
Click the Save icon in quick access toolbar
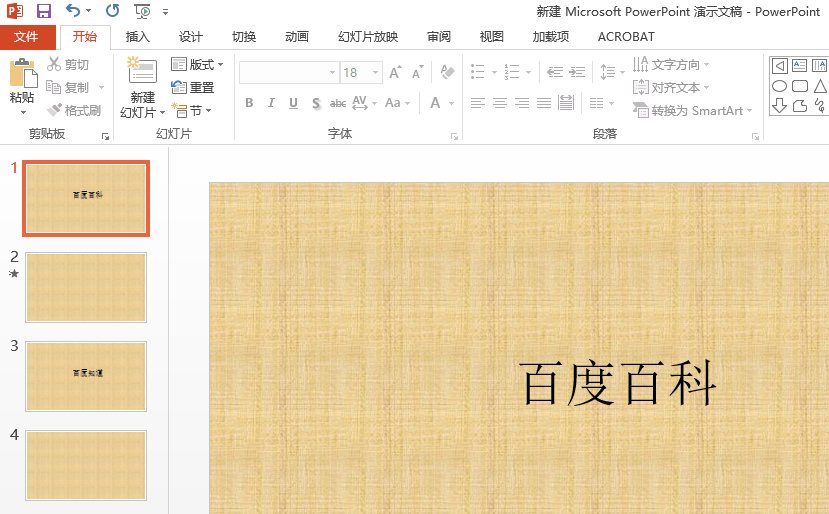pyautogui.click(x=44, y=11)
